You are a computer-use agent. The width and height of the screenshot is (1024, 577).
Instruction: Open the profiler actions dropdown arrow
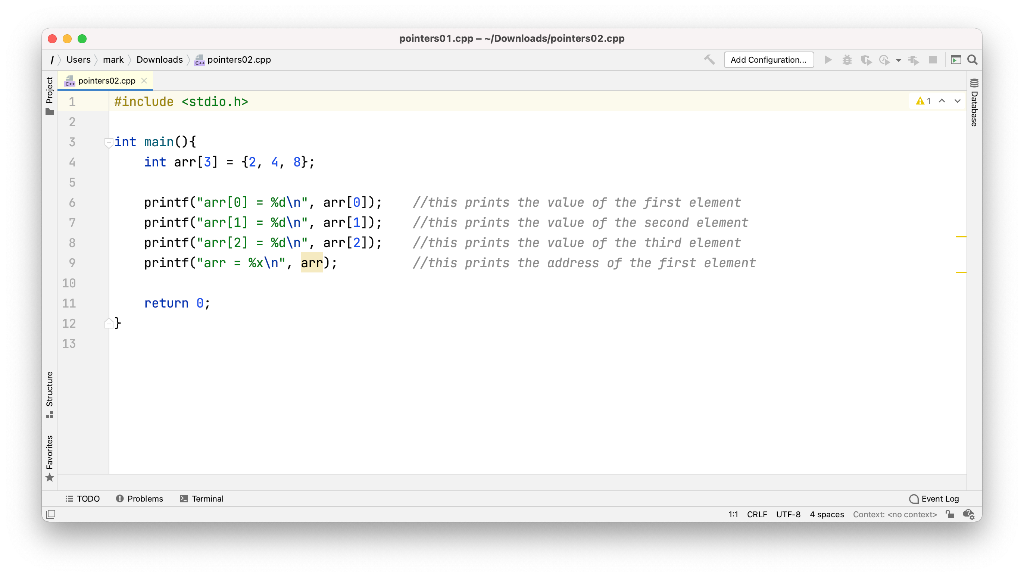899,59
